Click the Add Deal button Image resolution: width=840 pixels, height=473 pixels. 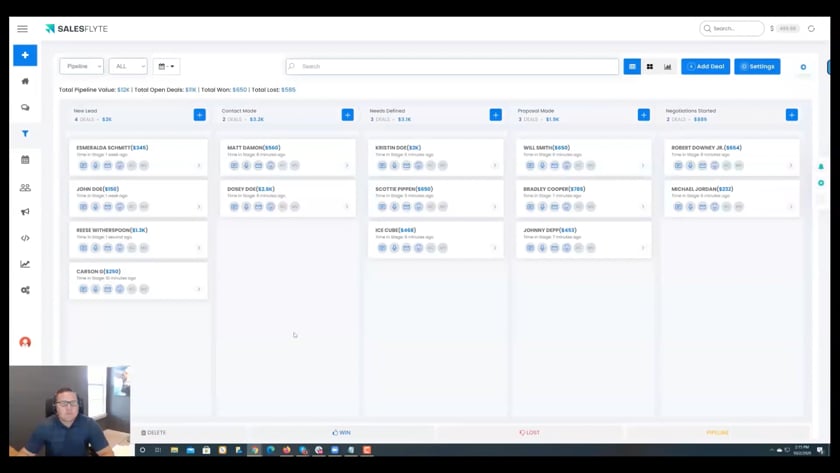(x=706, y=66)
